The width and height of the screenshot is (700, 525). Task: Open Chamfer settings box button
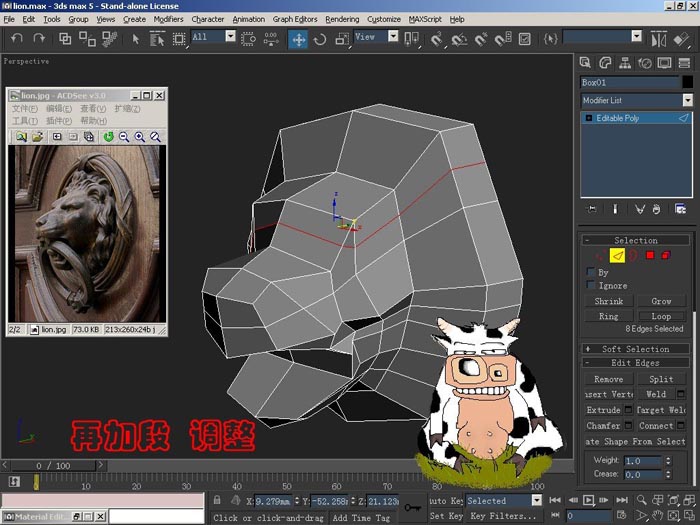pyautogui.click(x=628, y=425)
